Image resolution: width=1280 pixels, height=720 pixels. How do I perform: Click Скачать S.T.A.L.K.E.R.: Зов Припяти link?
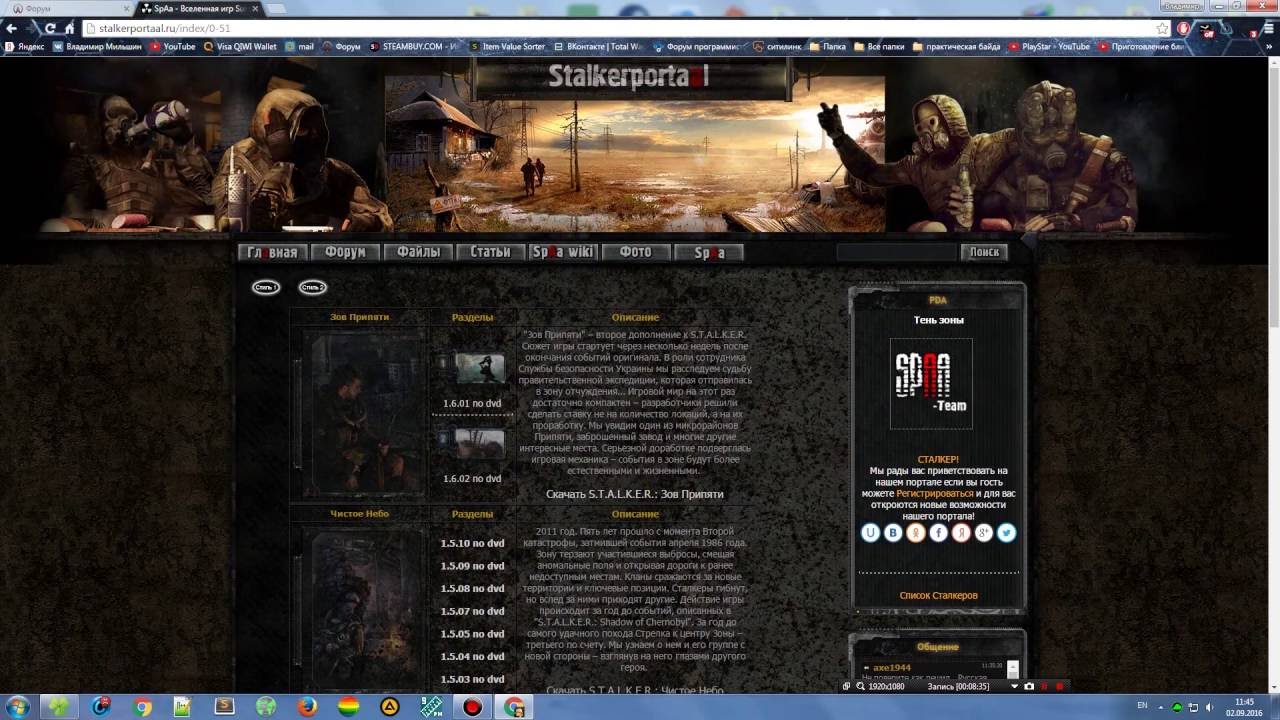[x=634, y=494]
